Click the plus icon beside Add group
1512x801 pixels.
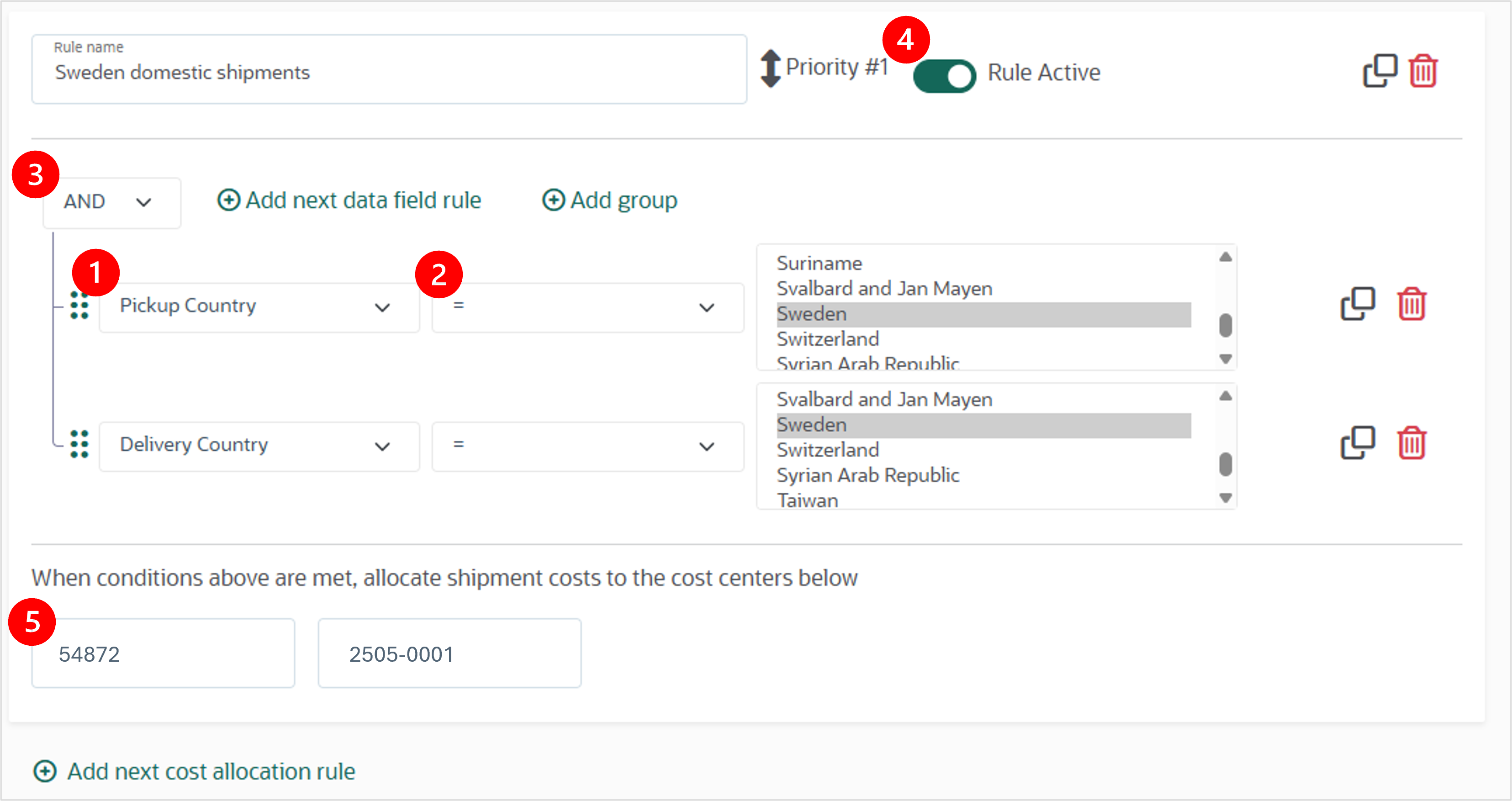(554, 200)
